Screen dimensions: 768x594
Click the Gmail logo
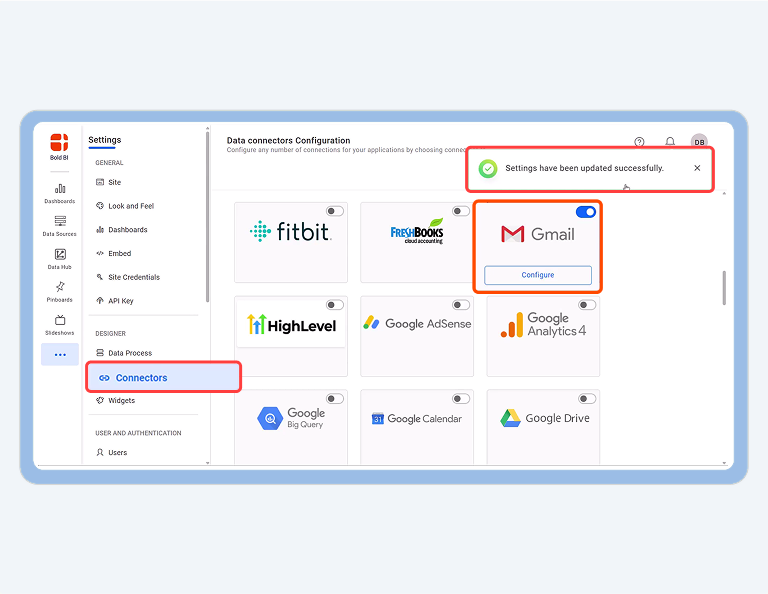[x=538, y=234]
